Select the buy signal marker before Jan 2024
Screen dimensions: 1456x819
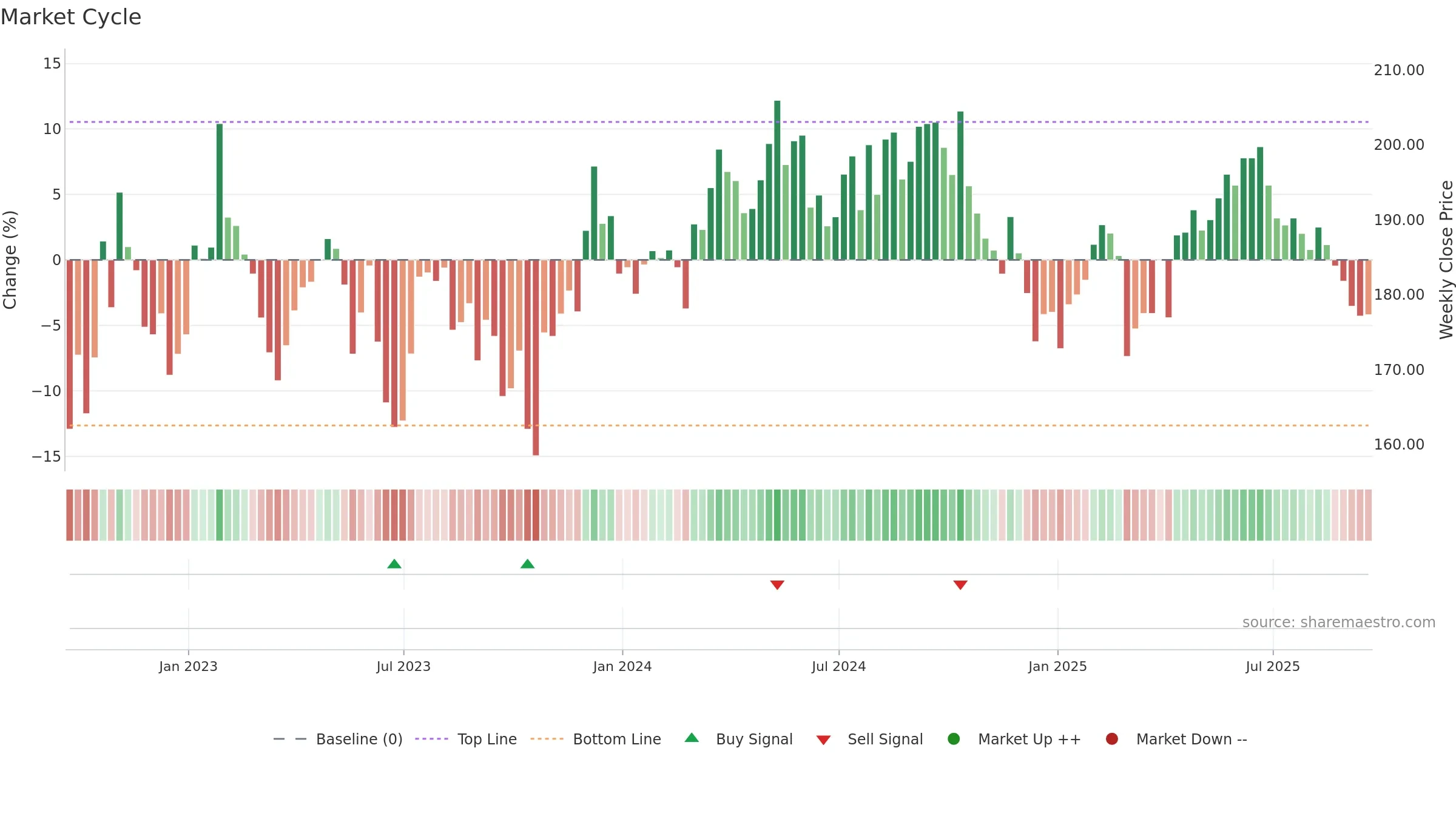pyautogui.click(x=528, y=564)
